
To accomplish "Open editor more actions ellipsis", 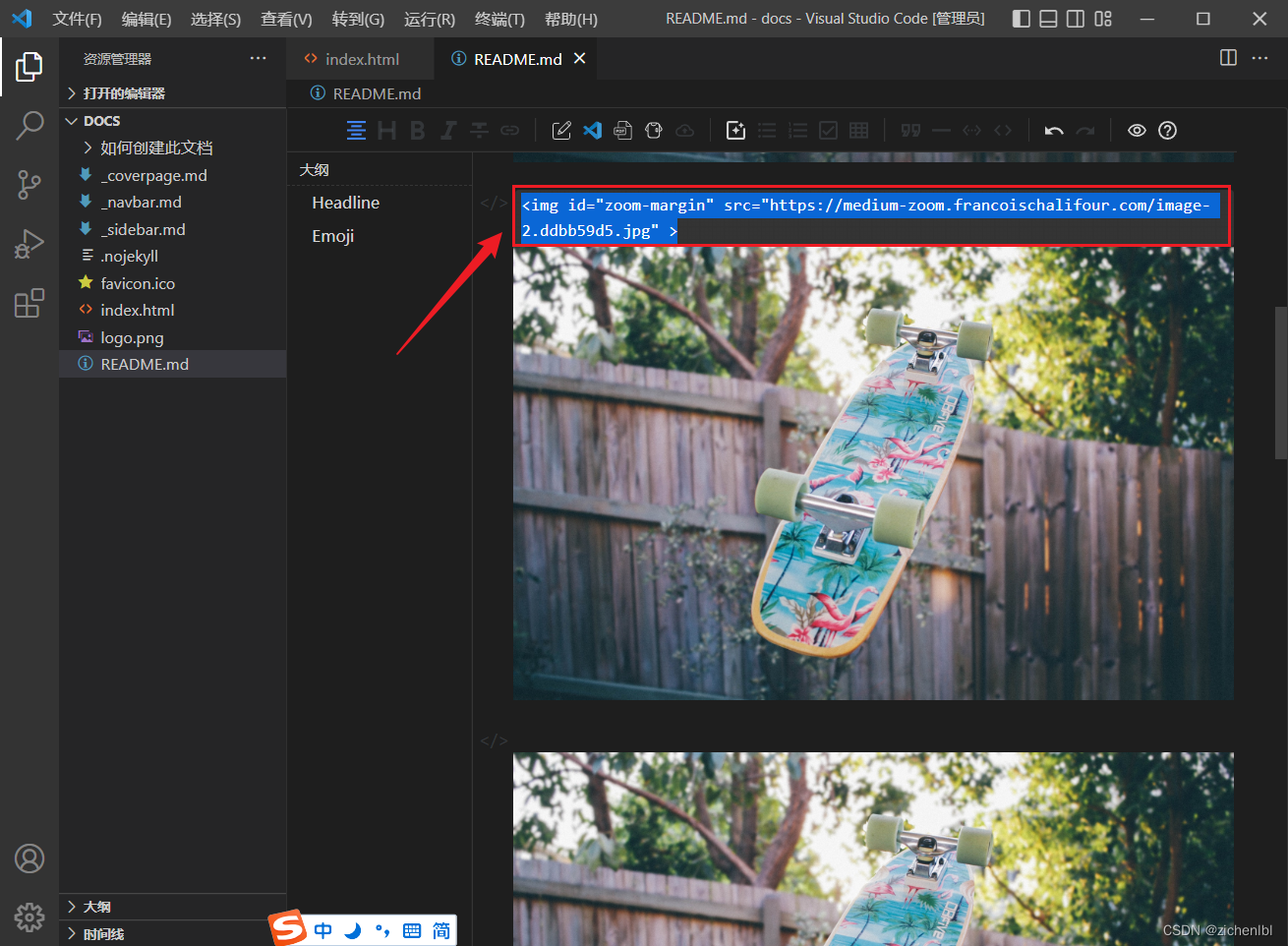I will click(x=1259, y=58).
